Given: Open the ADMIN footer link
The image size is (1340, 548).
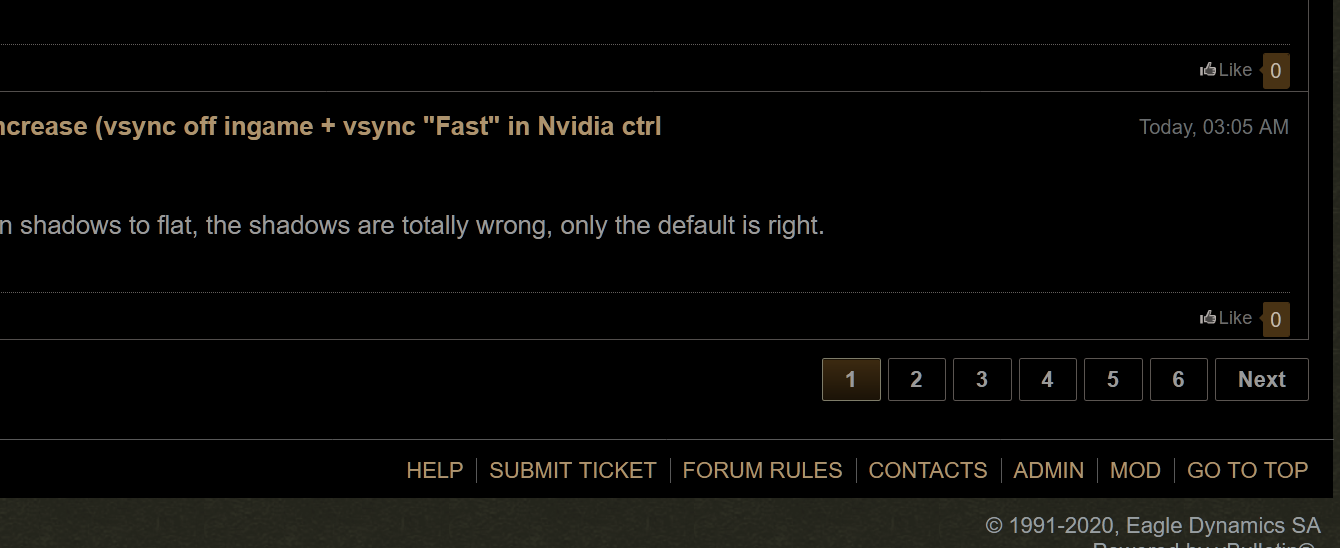Looking at the screenshot, I should point(1049,470).
